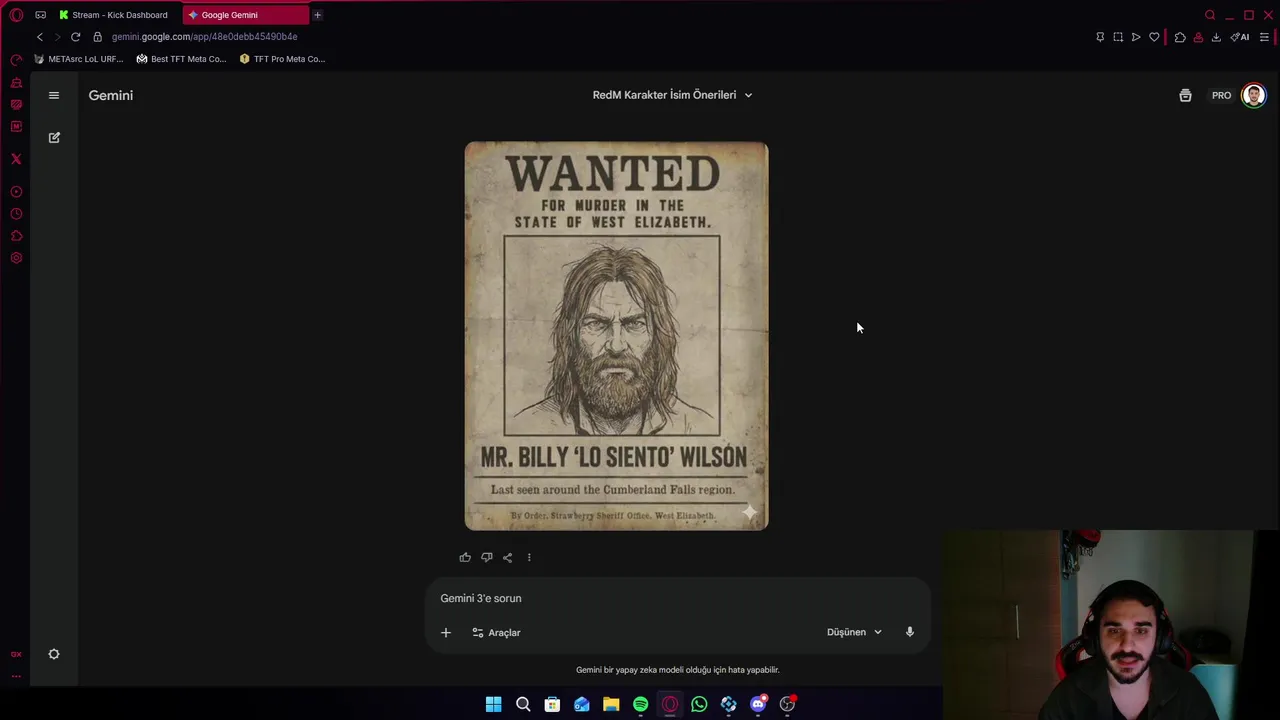Activate the microphone voice input

point(910,632)
